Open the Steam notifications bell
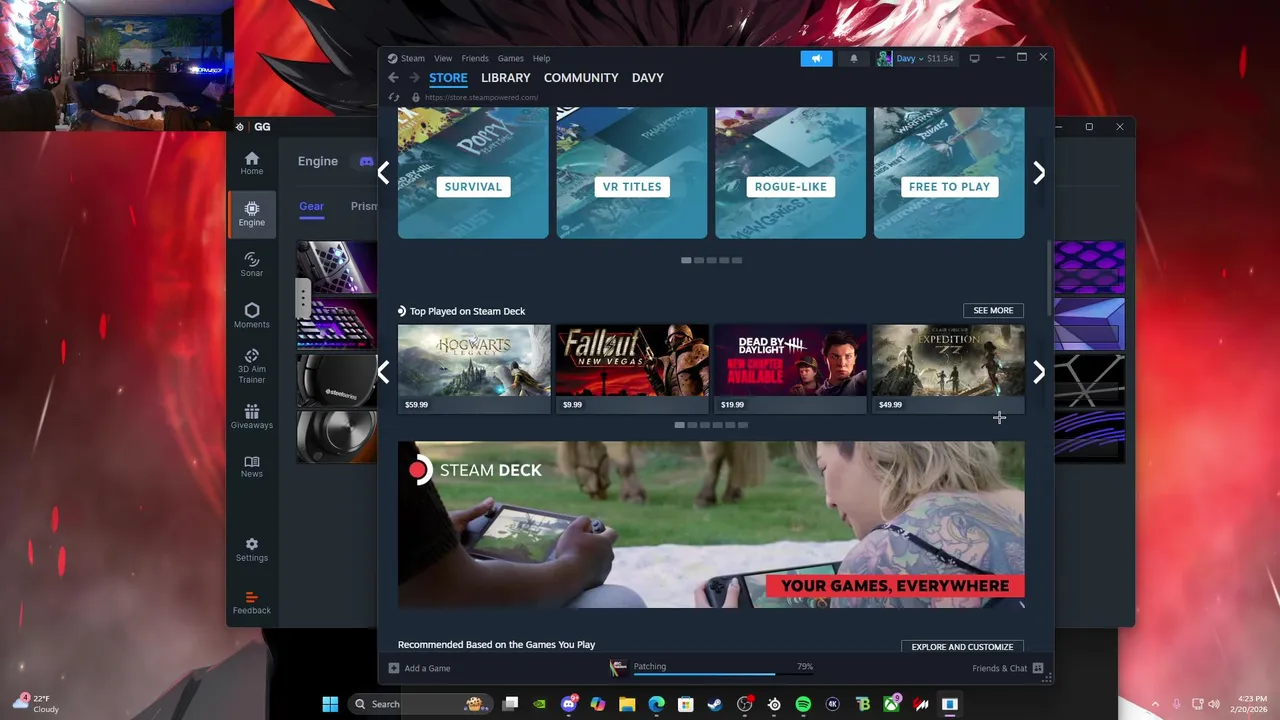 [x=853, y=58]
